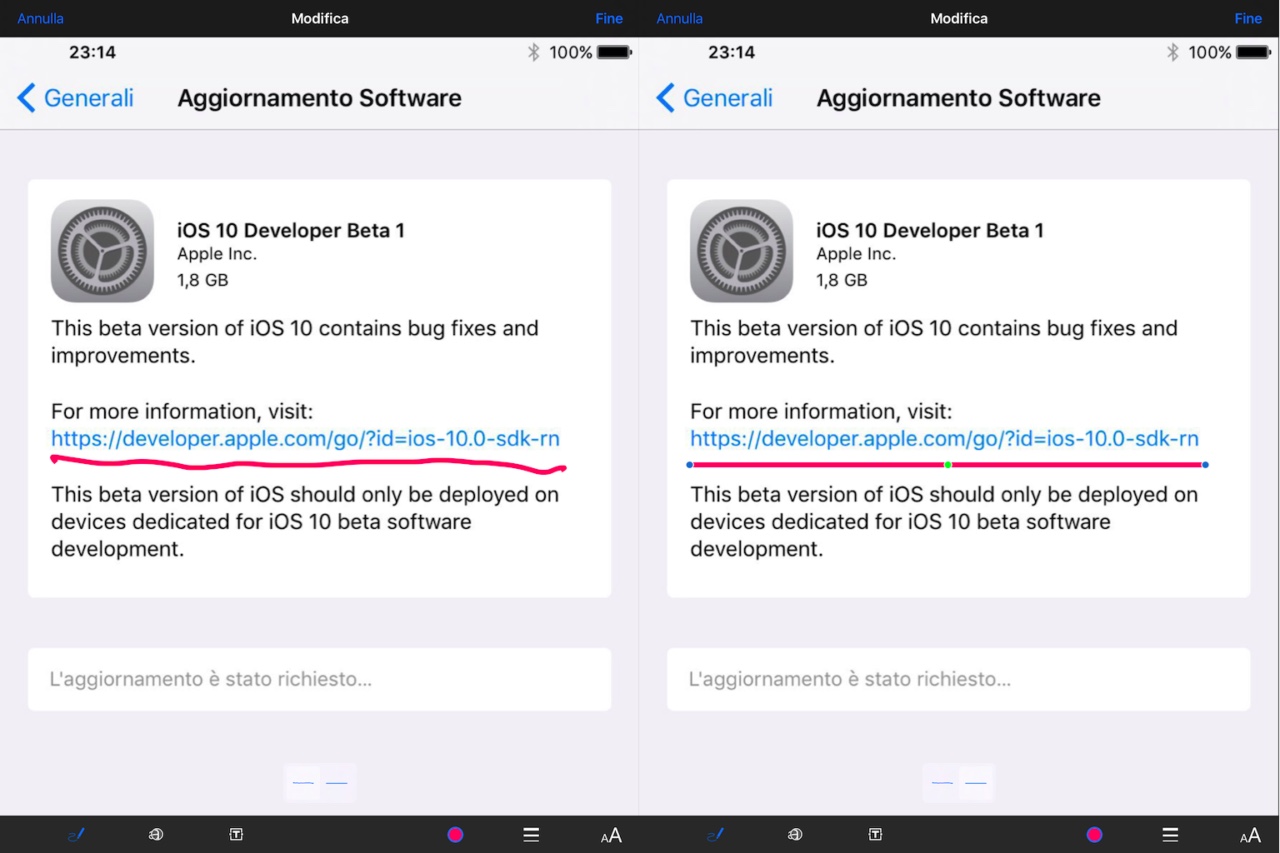The height and width of the screenshot is (853, 1280).
Task: Click "L'aggiornamento è stato richiesto…" in left screenshot
Action: pos(211,679)
